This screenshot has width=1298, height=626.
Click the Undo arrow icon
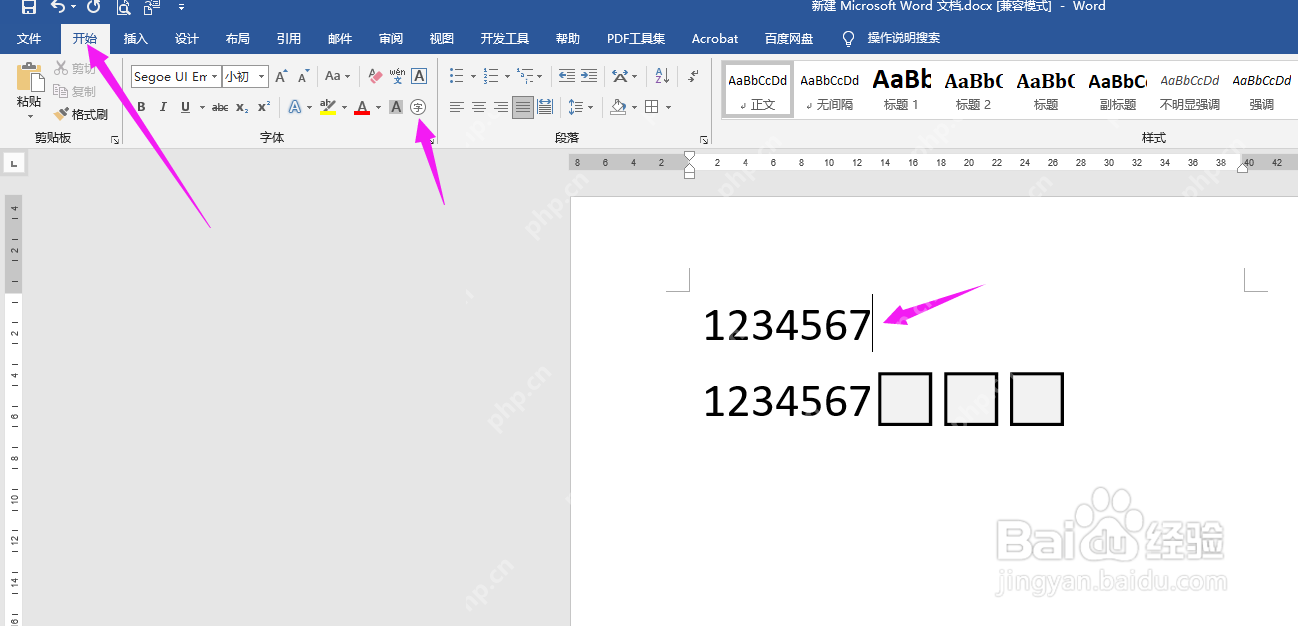pyautogui.click(x=58, y=7)
